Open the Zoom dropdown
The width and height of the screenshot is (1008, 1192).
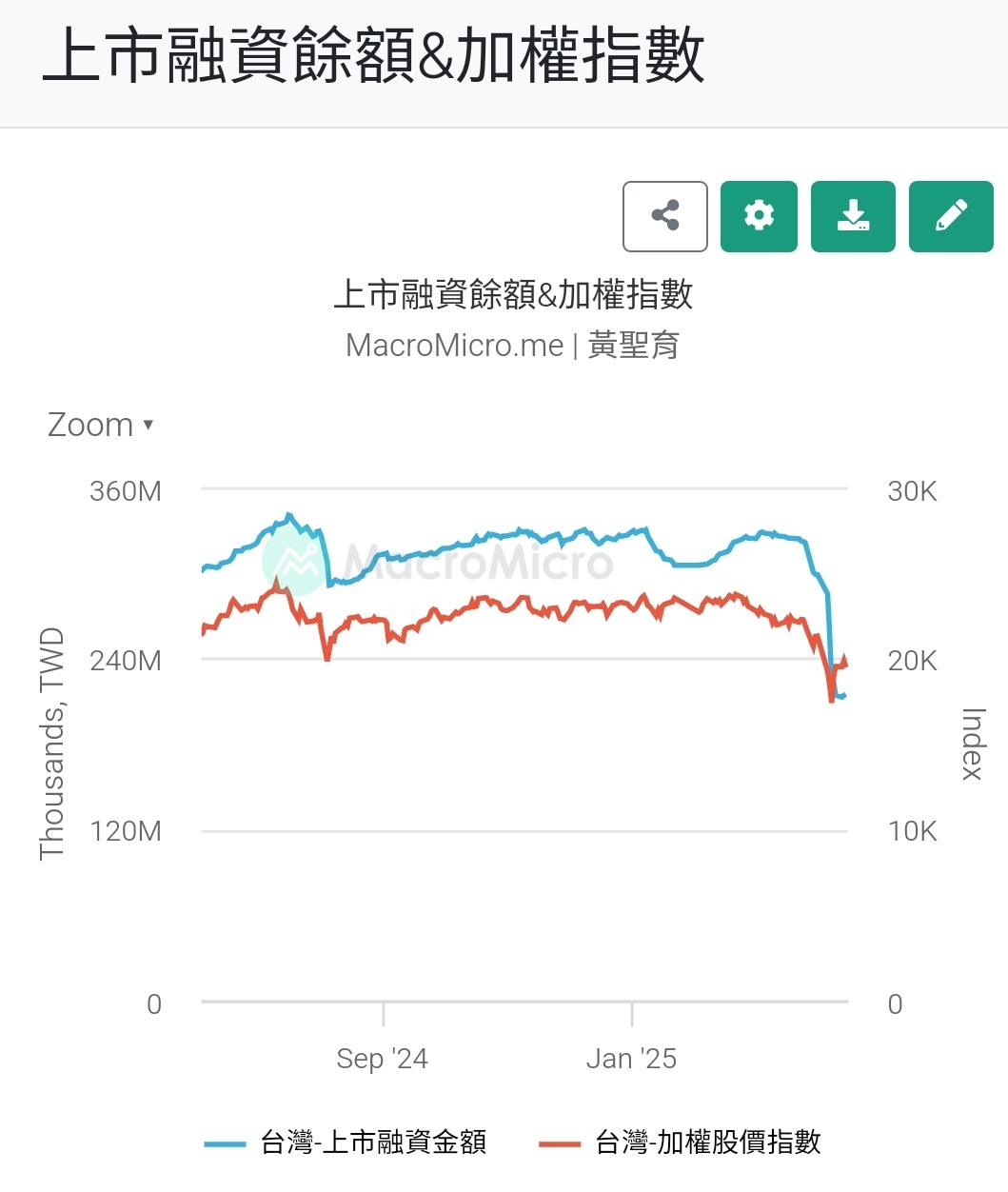[x=90, y=425]
